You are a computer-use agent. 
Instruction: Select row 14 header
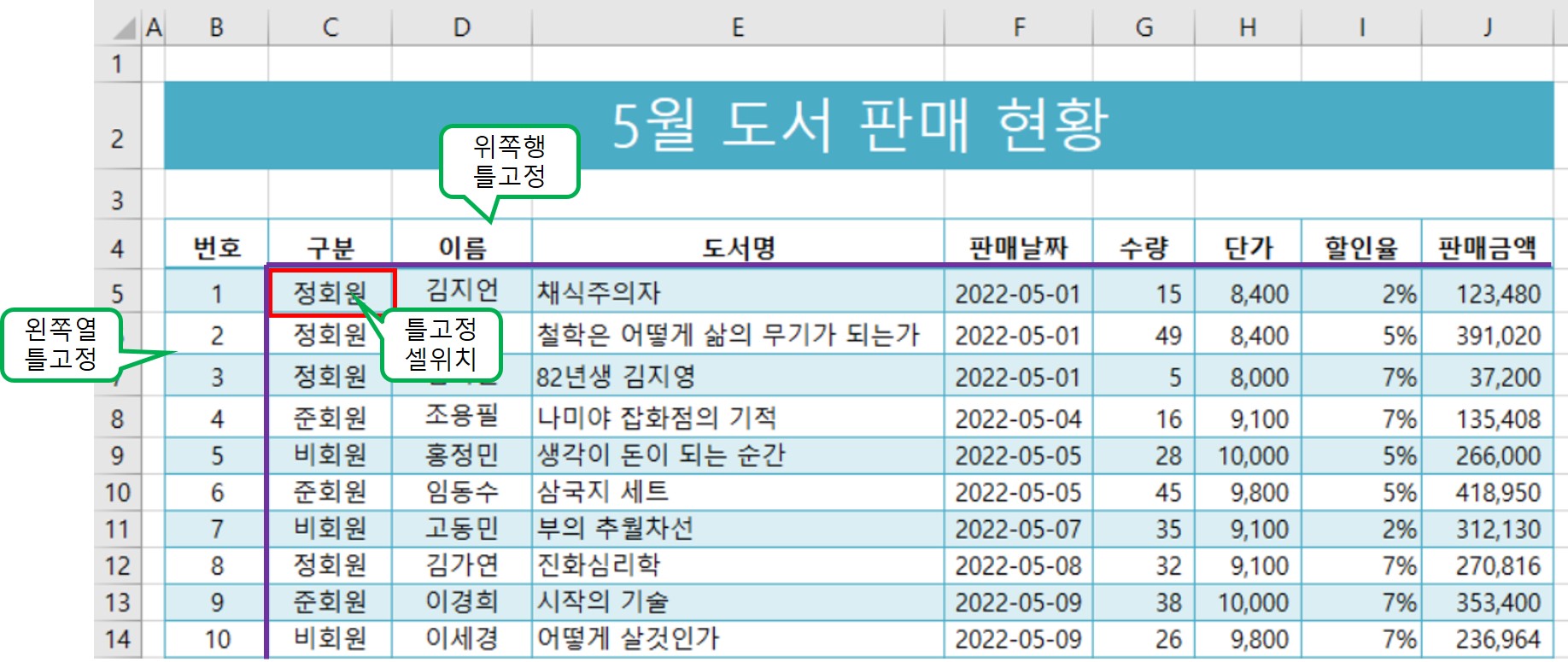[x=118, y=639]
